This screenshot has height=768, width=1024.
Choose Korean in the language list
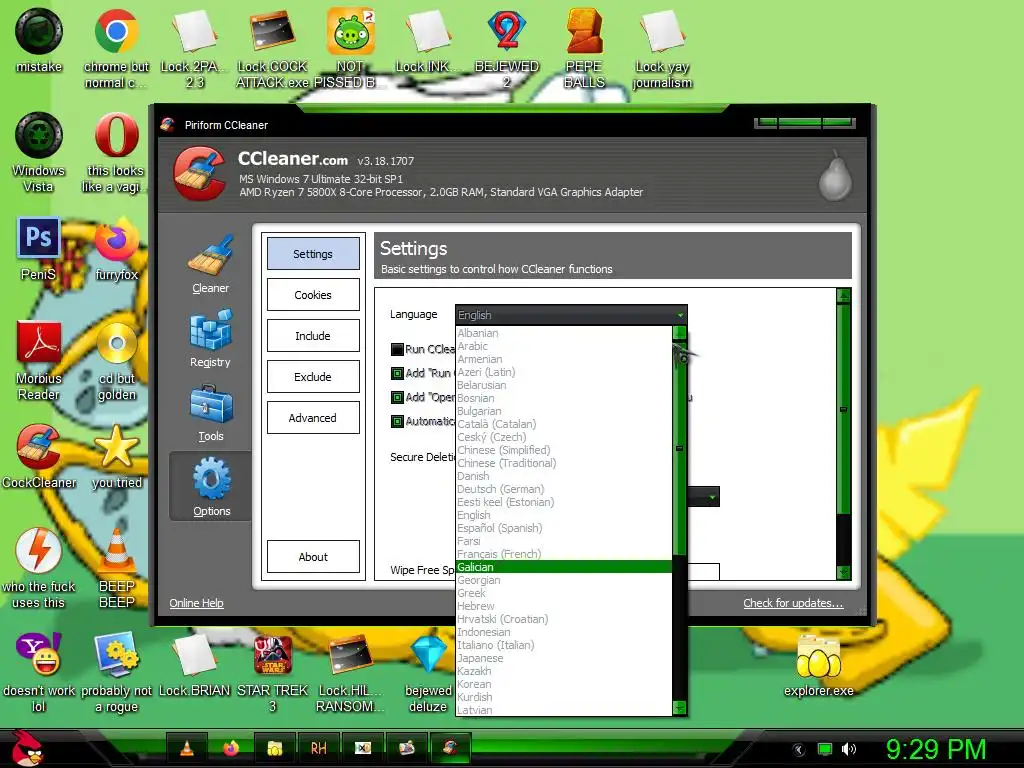coord(564,684)
